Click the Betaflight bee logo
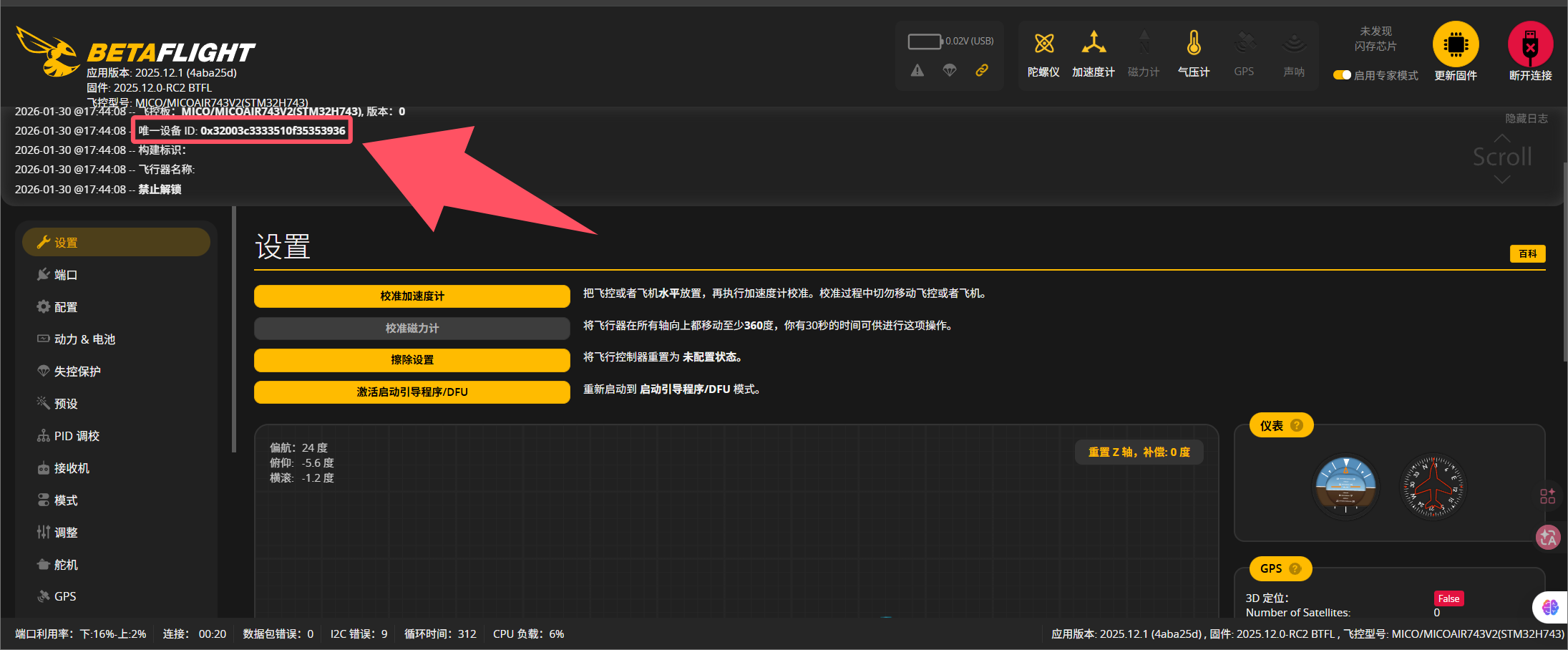 click(48, 52)
